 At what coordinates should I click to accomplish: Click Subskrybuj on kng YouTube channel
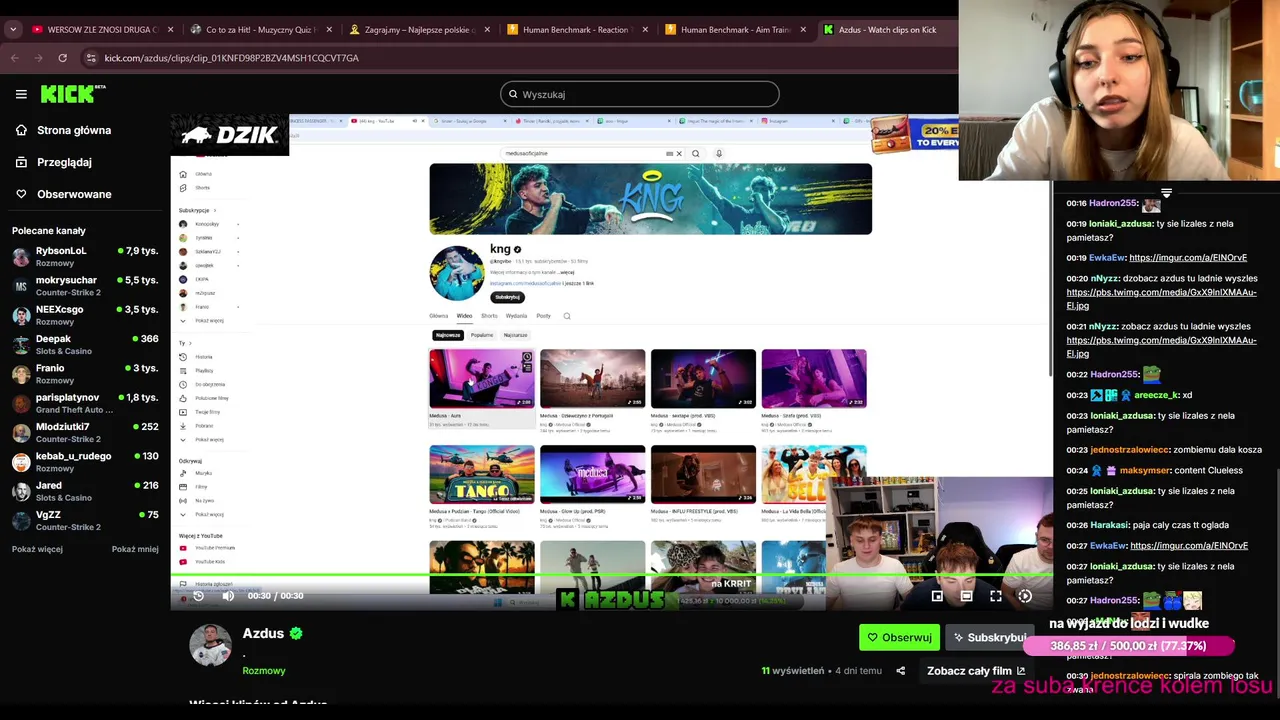(x=507, y=297)
